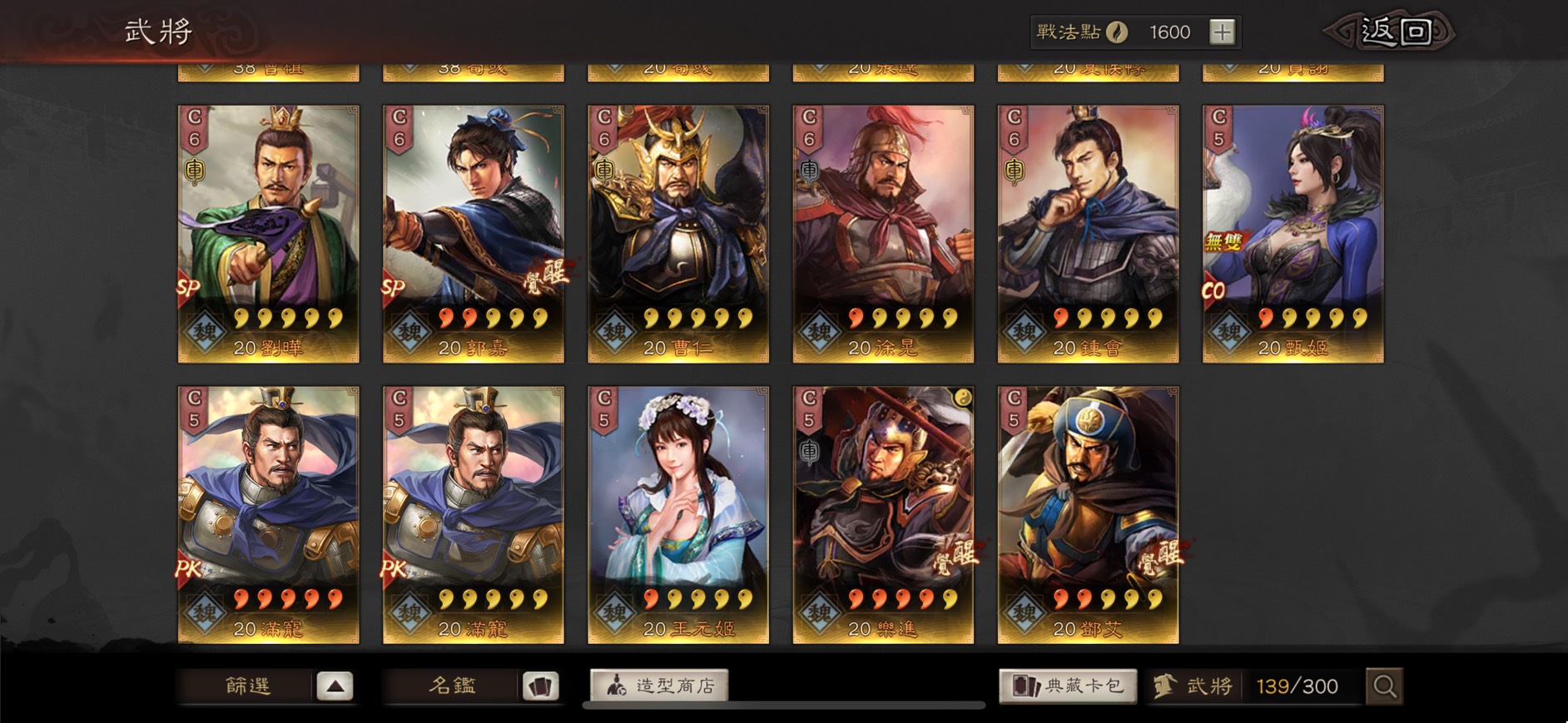
Task: Open the 造型商店 skin shop
Action: coord(659,686)
